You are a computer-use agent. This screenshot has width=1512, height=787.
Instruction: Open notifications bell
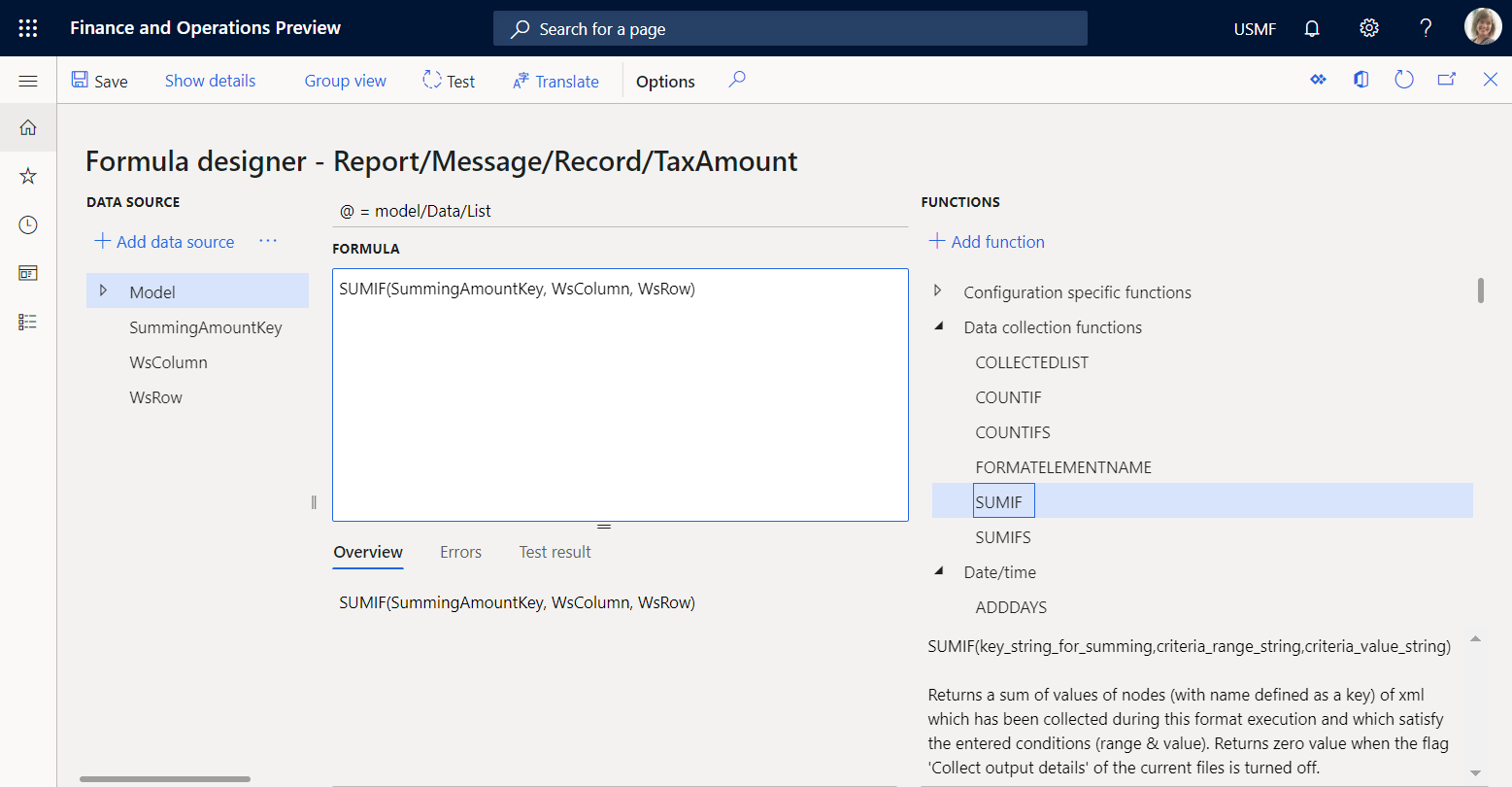[1312, 28]
